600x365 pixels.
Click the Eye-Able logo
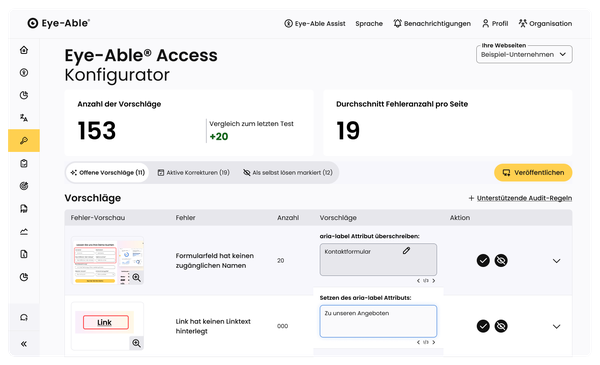[x=59, y=23]
